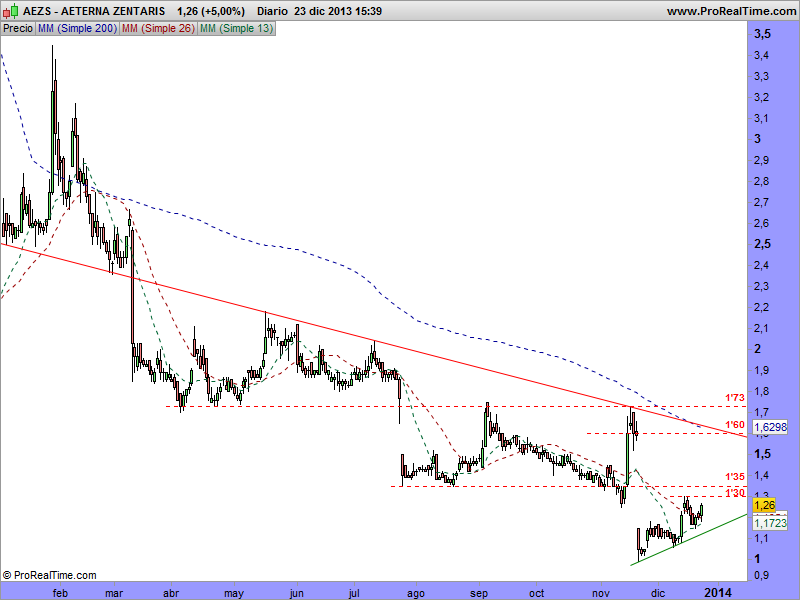
Task: Click the 1,5 price axis label
Action: (x=762, y=454)
